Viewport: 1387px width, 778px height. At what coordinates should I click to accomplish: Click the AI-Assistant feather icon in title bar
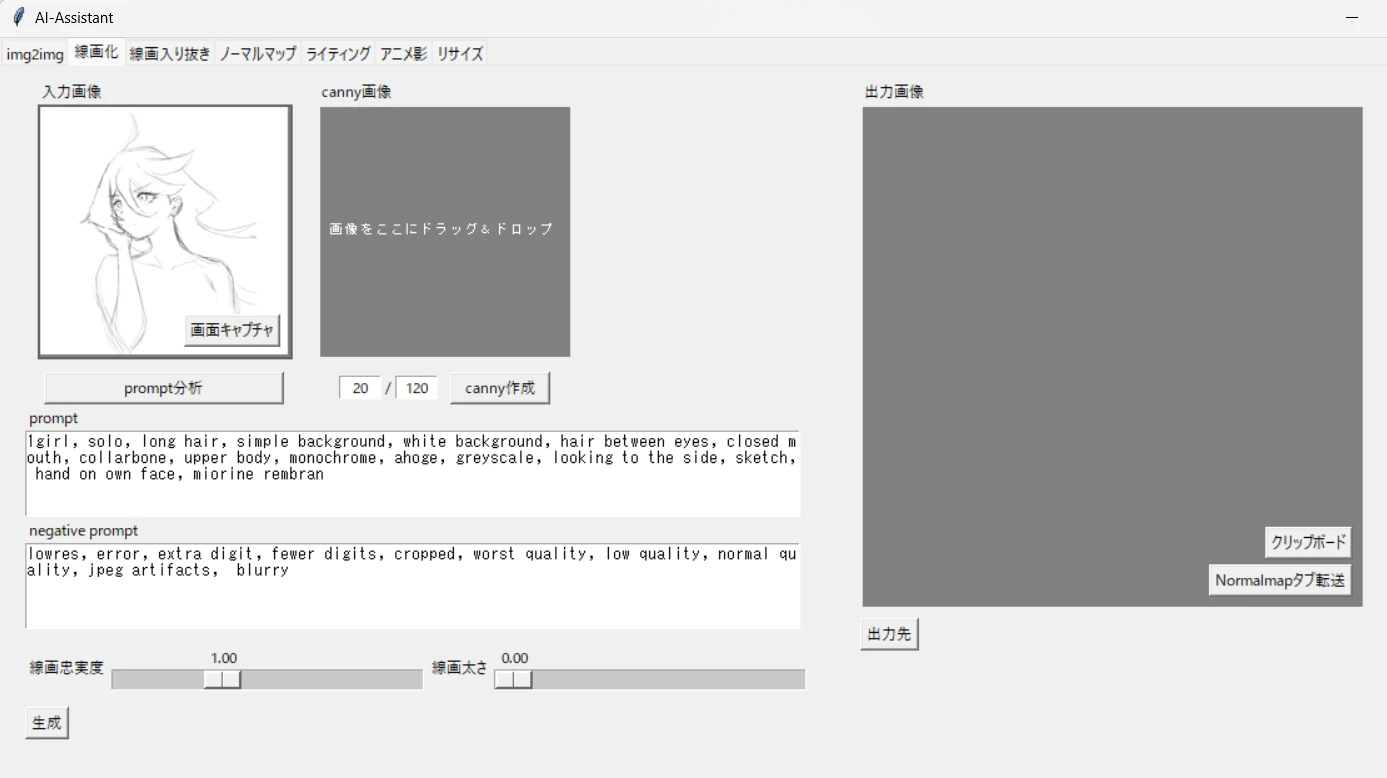(x=18, y=17)
